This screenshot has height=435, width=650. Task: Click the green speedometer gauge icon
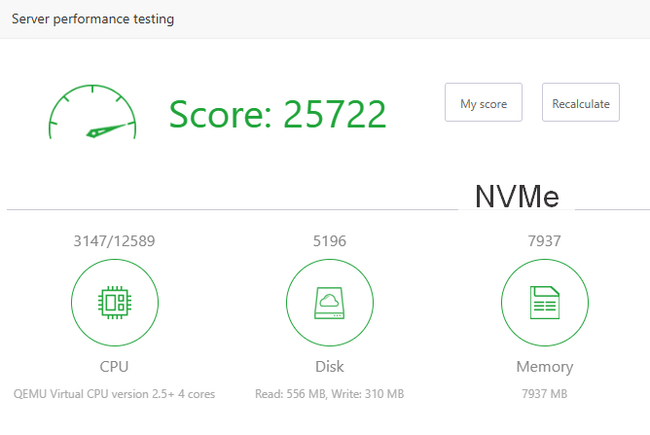coord(92,113)
